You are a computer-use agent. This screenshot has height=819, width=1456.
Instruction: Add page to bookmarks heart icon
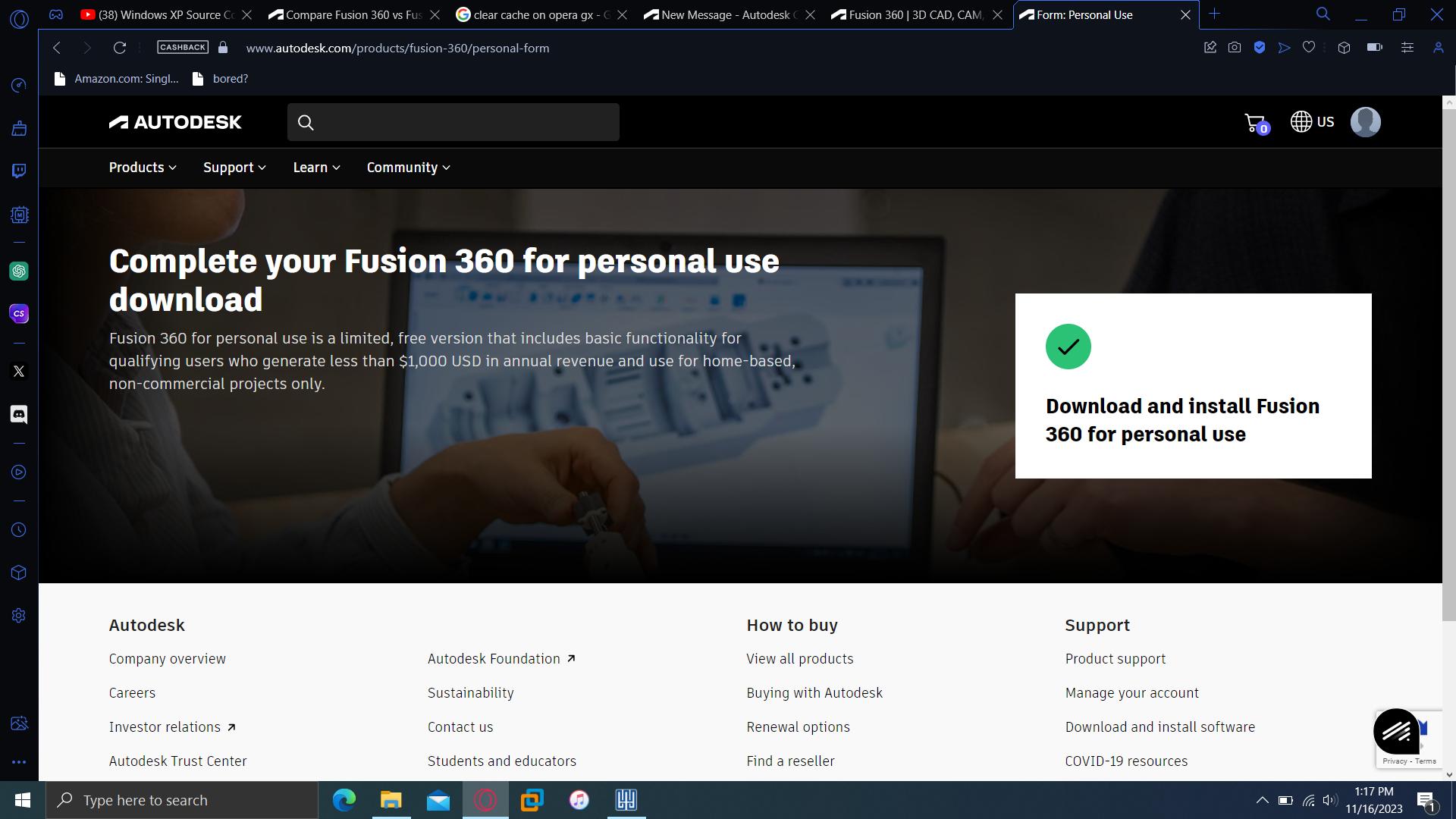(x=1308, y=48)
